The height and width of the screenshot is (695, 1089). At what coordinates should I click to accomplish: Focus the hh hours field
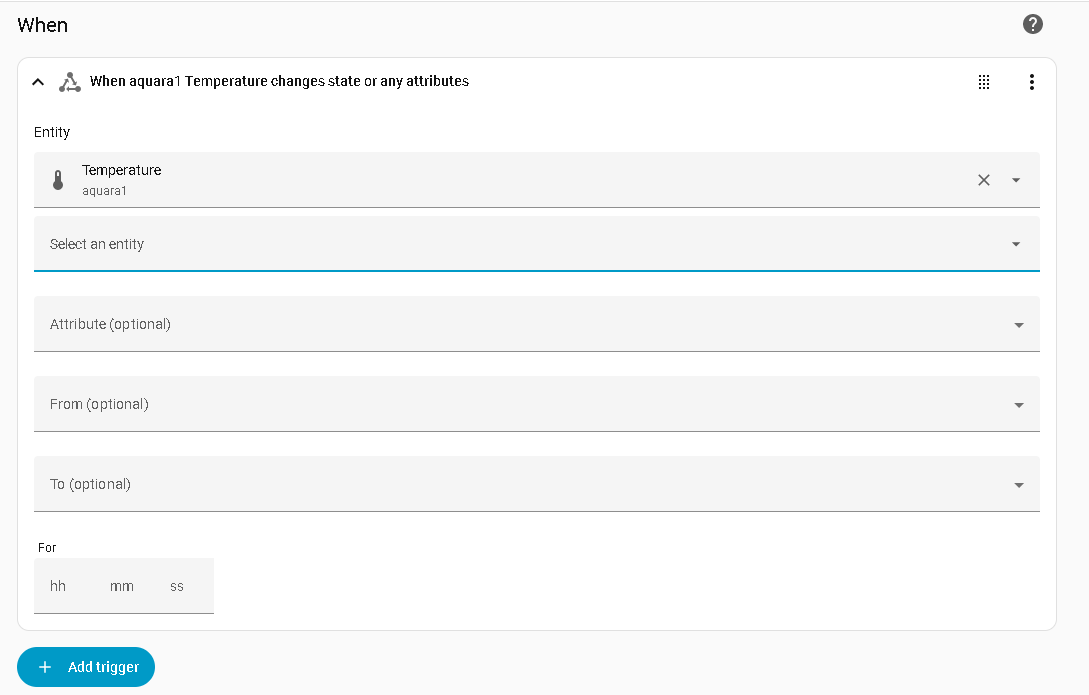(58, 586)
